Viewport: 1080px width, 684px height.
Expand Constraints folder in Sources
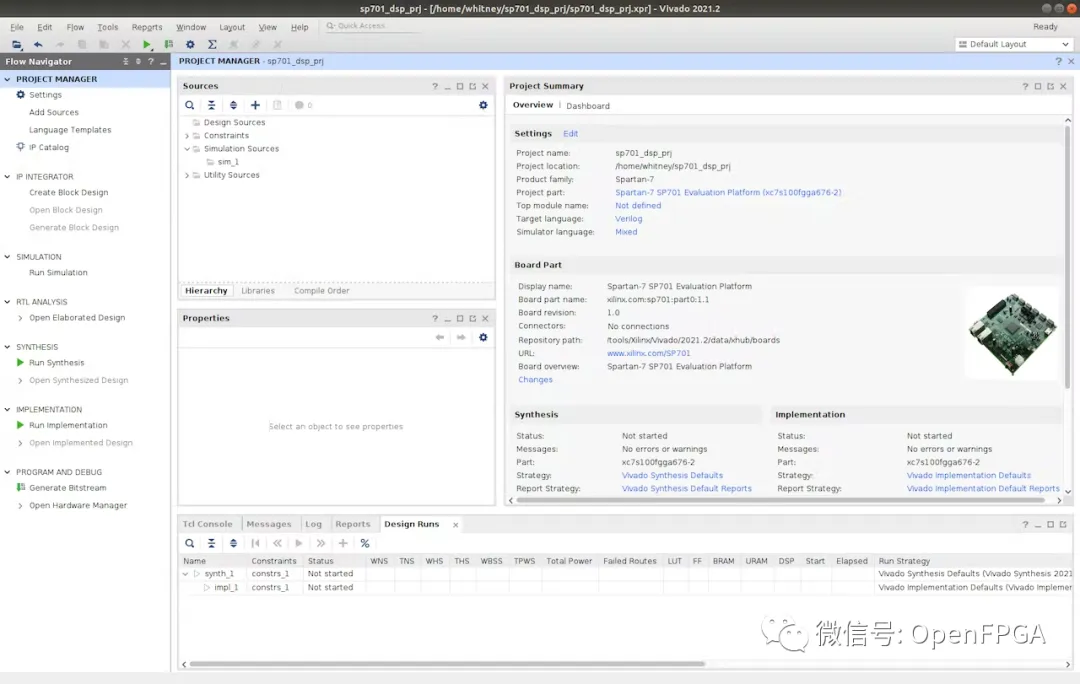click(187, 136)
